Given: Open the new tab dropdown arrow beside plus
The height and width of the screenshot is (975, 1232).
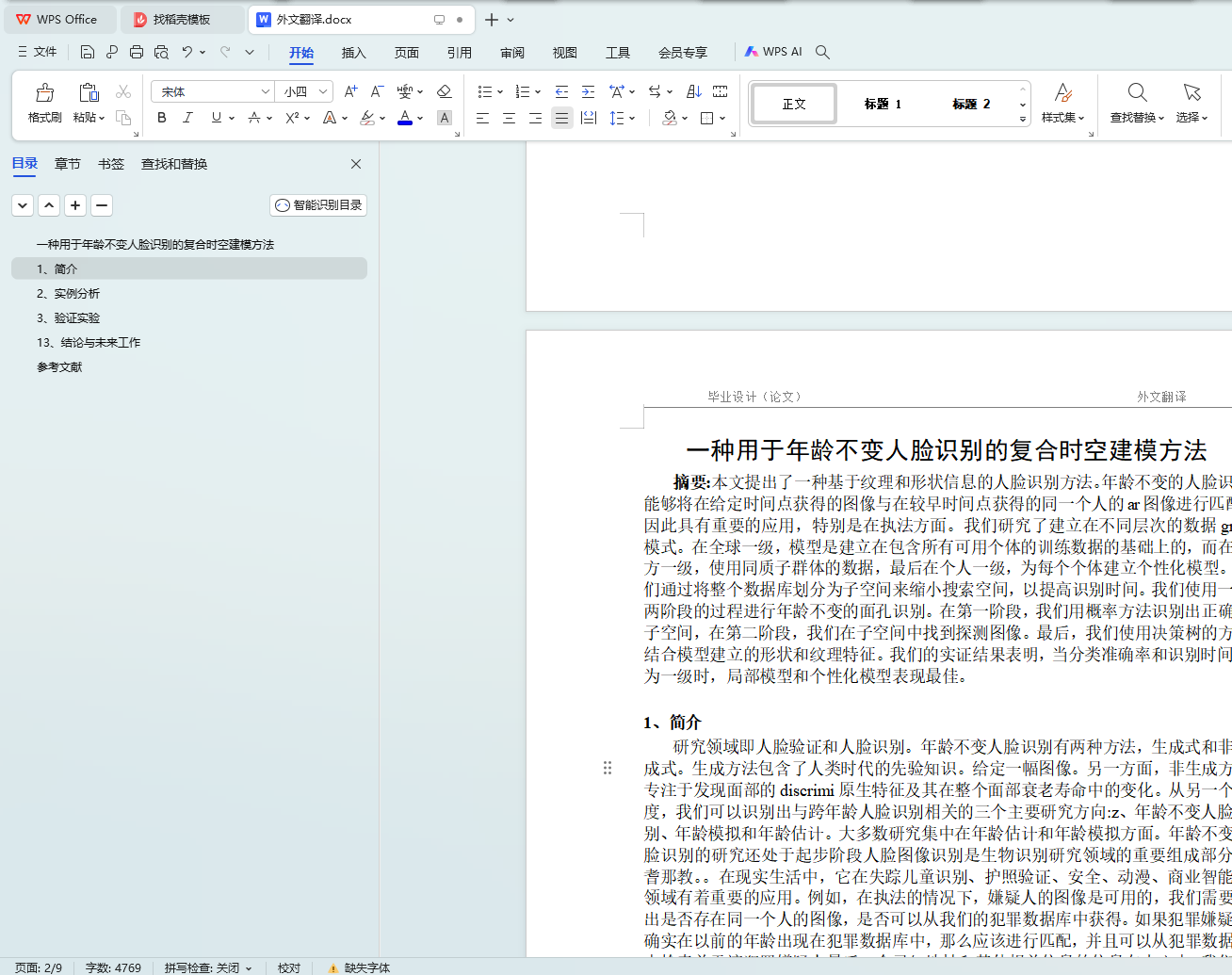Looking at the screenshot, I should 511,20.
